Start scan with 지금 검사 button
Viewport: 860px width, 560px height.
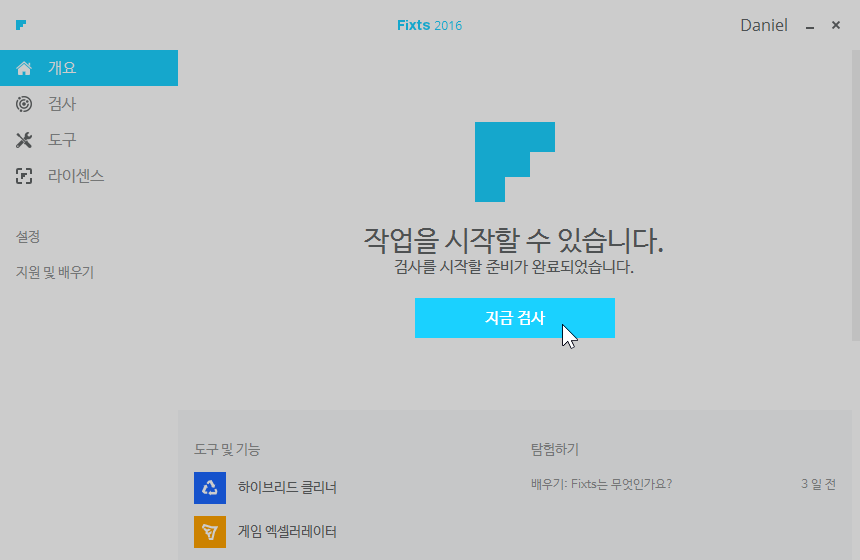(x=514, y=318)
